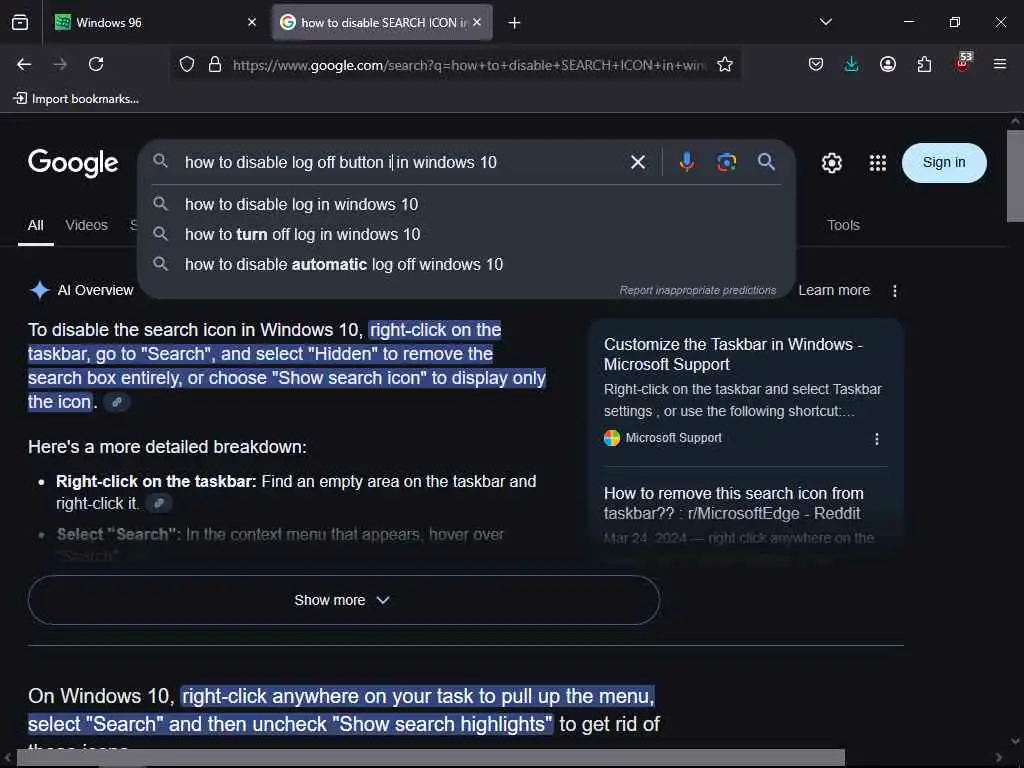Open Reddit result about removing search icon

(x=733, y=504)
